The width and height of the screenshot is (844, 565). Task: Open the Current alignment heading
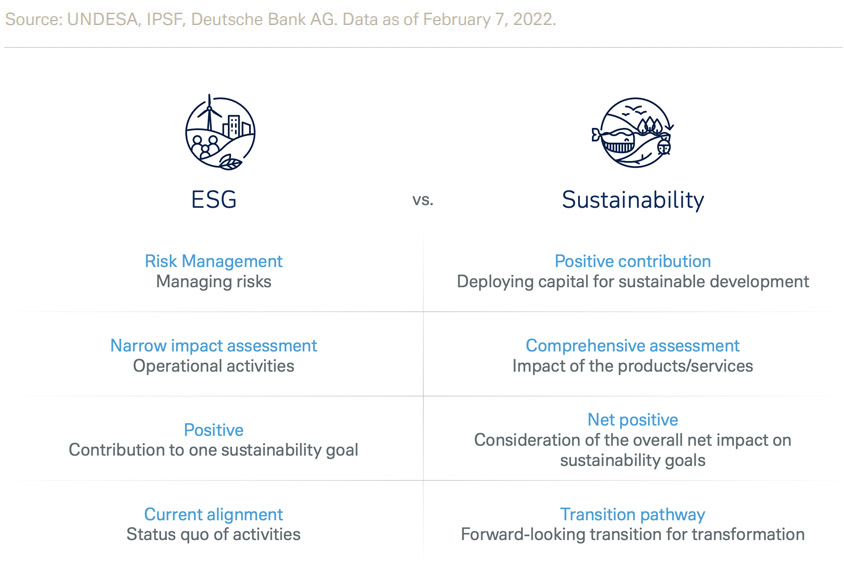click(214, 514)
